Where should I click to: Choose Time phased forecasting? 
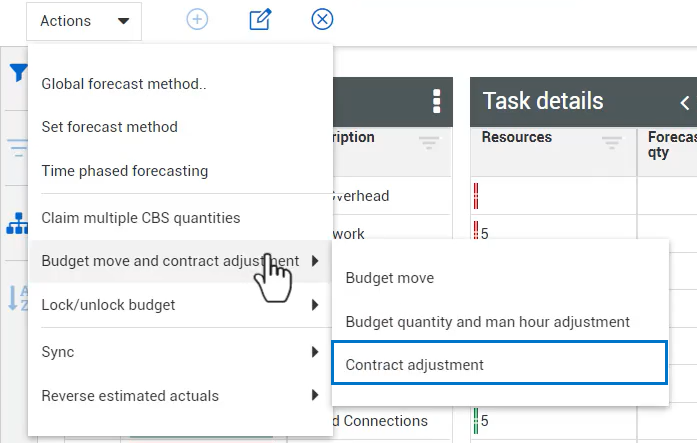tap(125, 171)
